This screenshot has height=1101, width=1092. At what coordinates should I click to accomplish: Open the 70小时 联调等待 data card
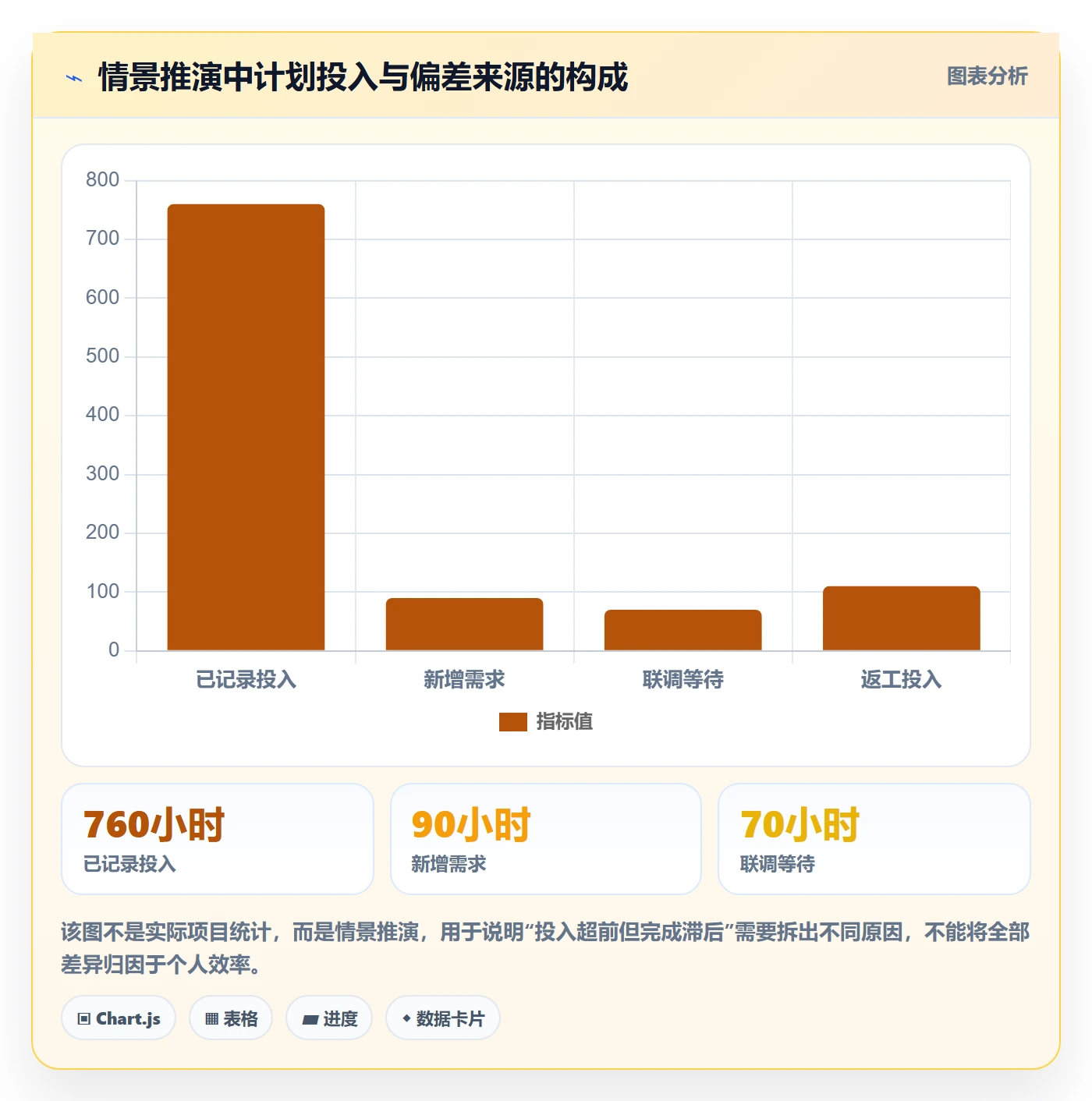(874, 839)
